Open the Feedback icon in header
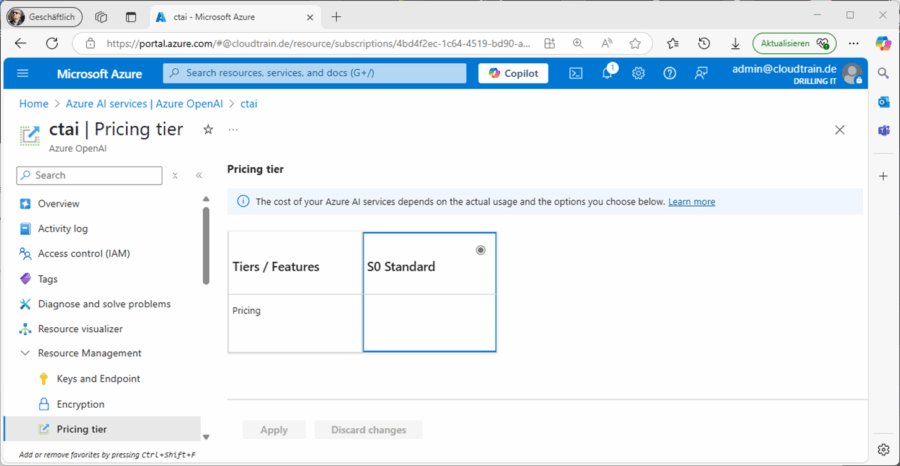This screenshot has width=900, height=466. click(x=700, y=73)
